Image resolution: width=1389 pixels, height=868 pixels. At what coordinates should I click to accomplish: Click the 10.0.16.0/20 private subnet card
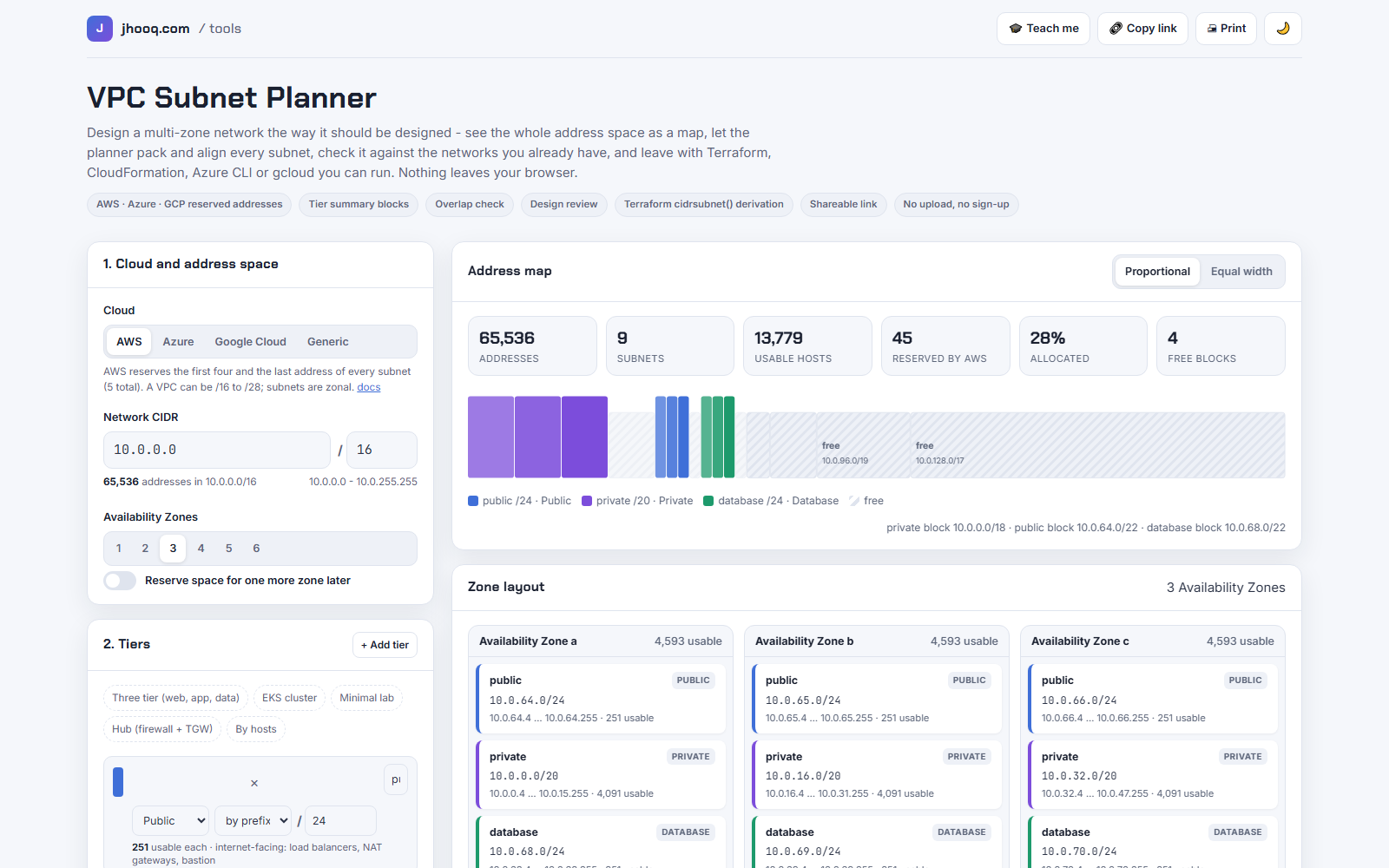tap(877, 774)
